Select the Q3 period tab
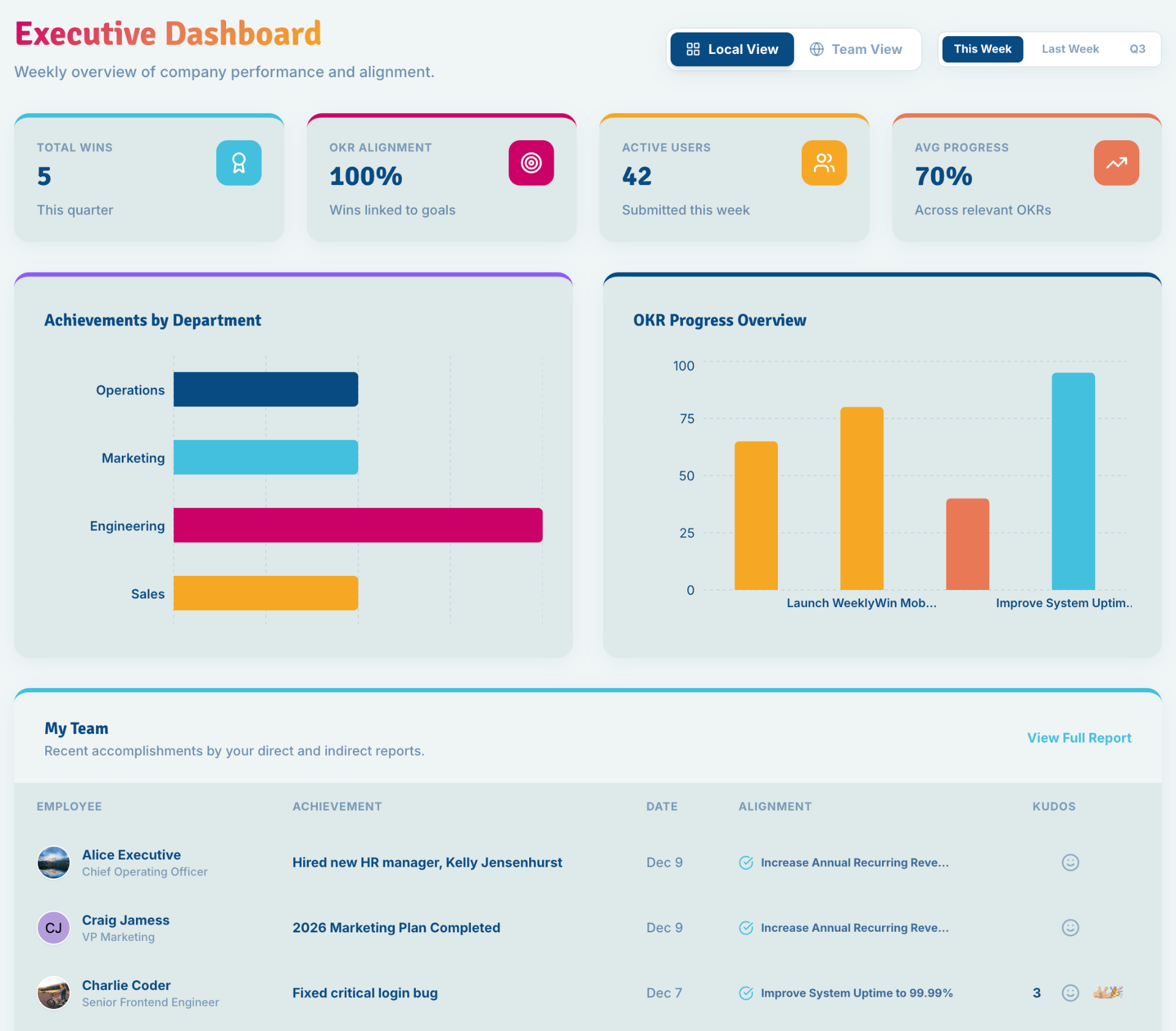The height and width of the screenshot is (1031, 1176). point(1137,49)
